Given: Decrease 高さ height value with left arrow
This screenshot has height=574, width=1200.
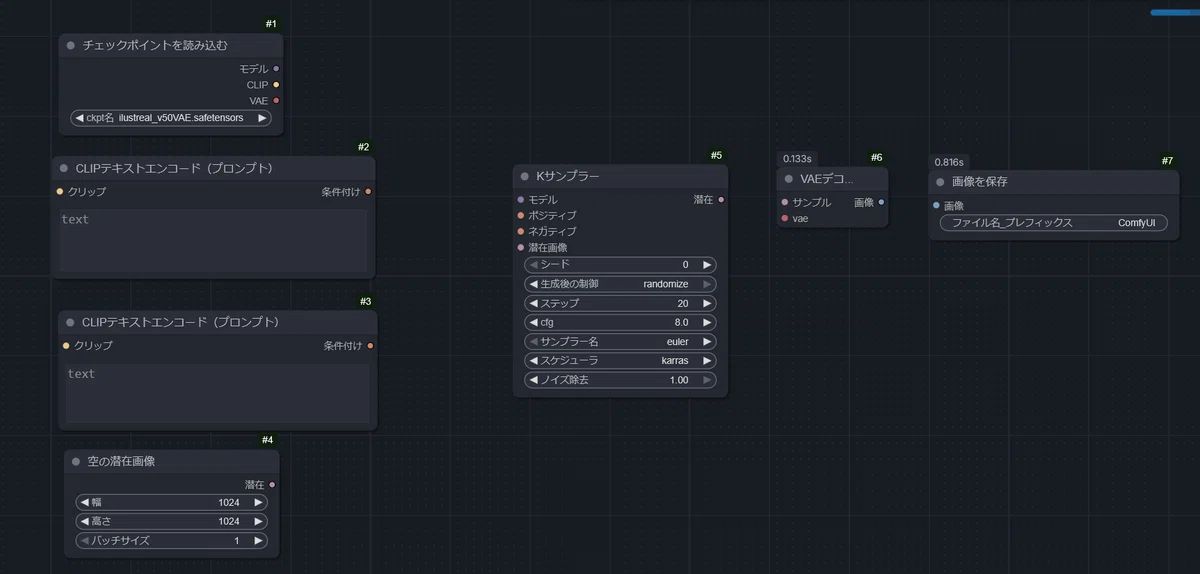Looking at the screenshot, I should point(85,521).
